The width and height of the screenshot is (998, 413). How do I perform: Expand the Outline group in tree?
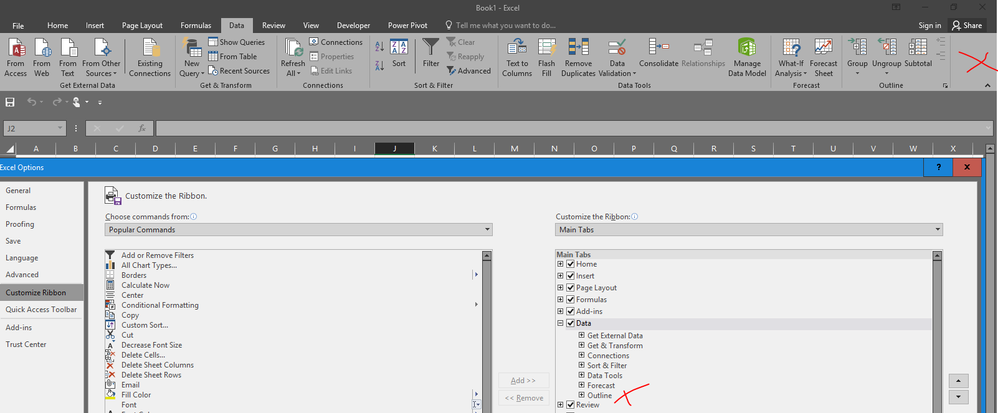pyautogui.click(x=581, y=395)
